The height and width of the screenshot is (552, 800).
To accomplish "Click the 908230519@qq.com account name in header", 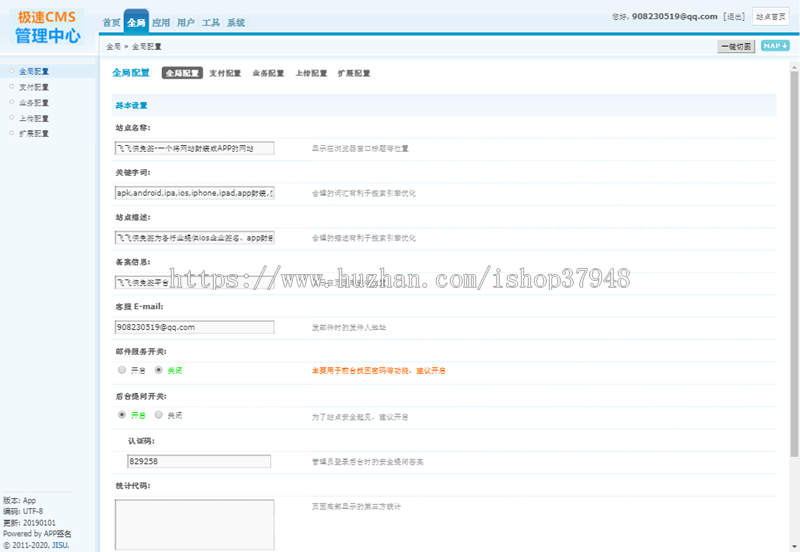I will pos(674,16).
